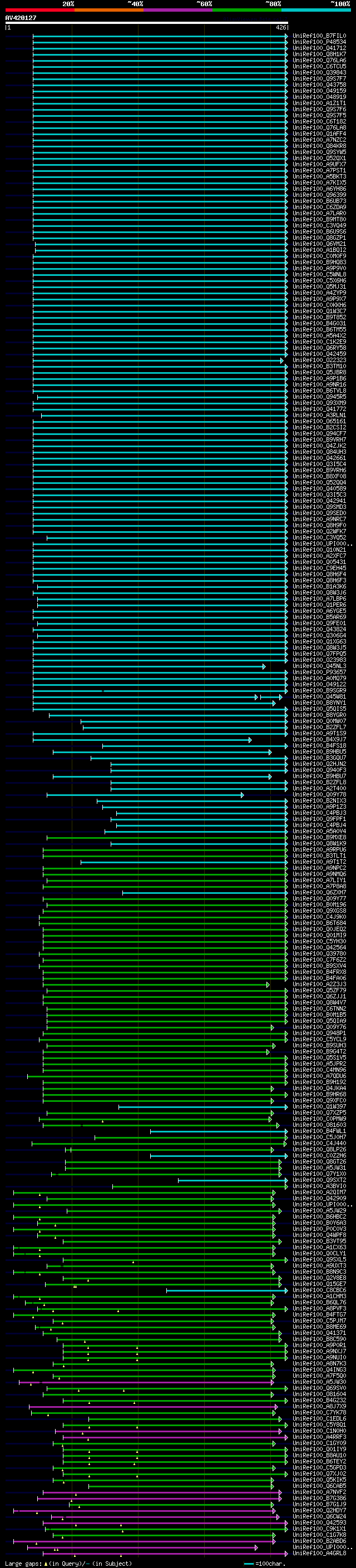Click the hit label UniRef100_A7NVF2
This screenshot has width=356, height=1568.
pyautogui.click(x=319, y=1492)
